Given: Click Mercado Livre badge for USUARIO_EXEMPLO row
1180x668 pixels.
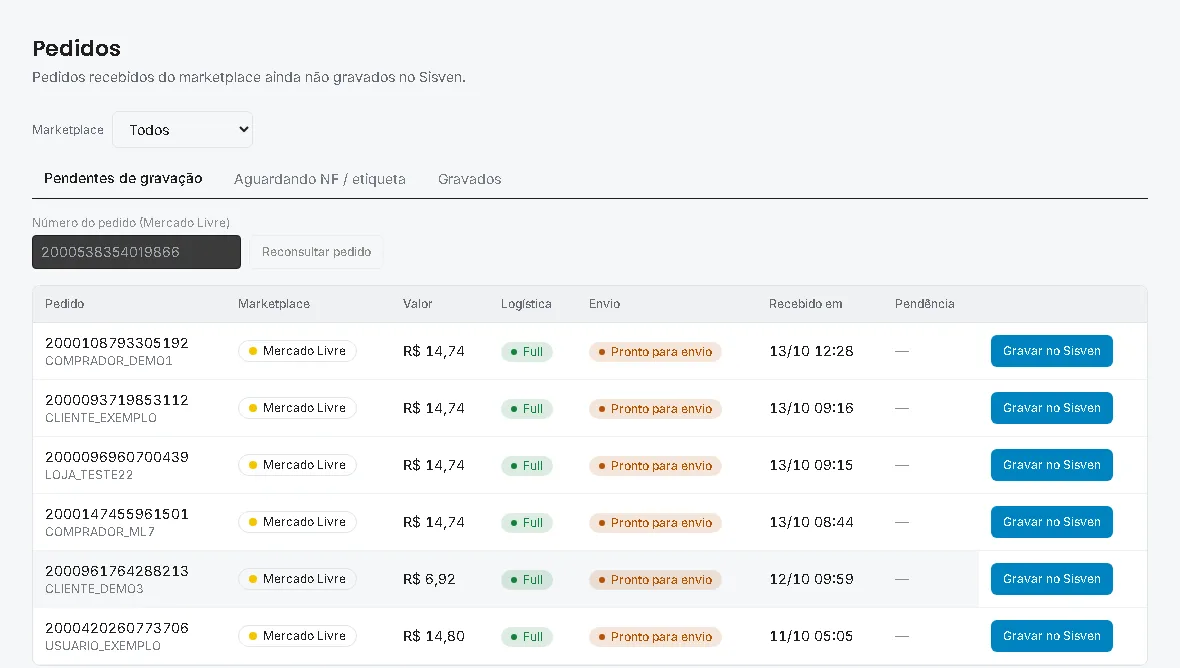Looking at the screenshot, I should coord(297,636).
